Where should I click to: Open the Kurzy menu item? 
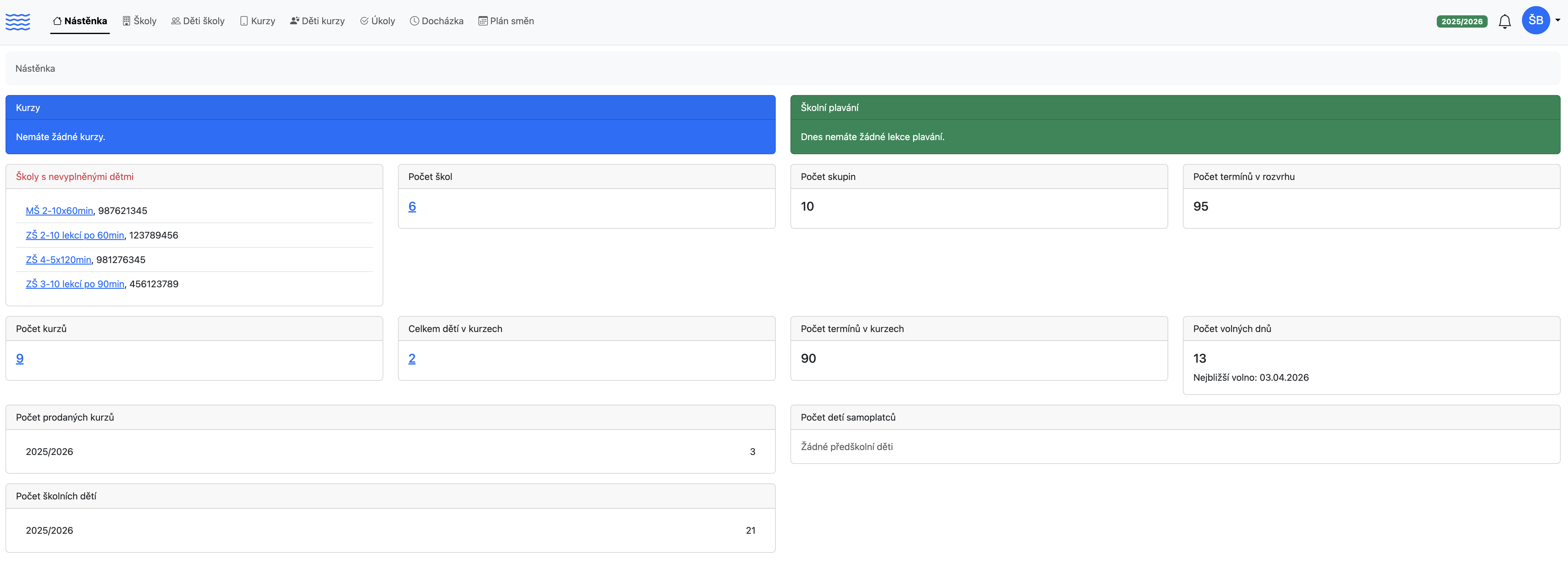click(x=258, y=20)
